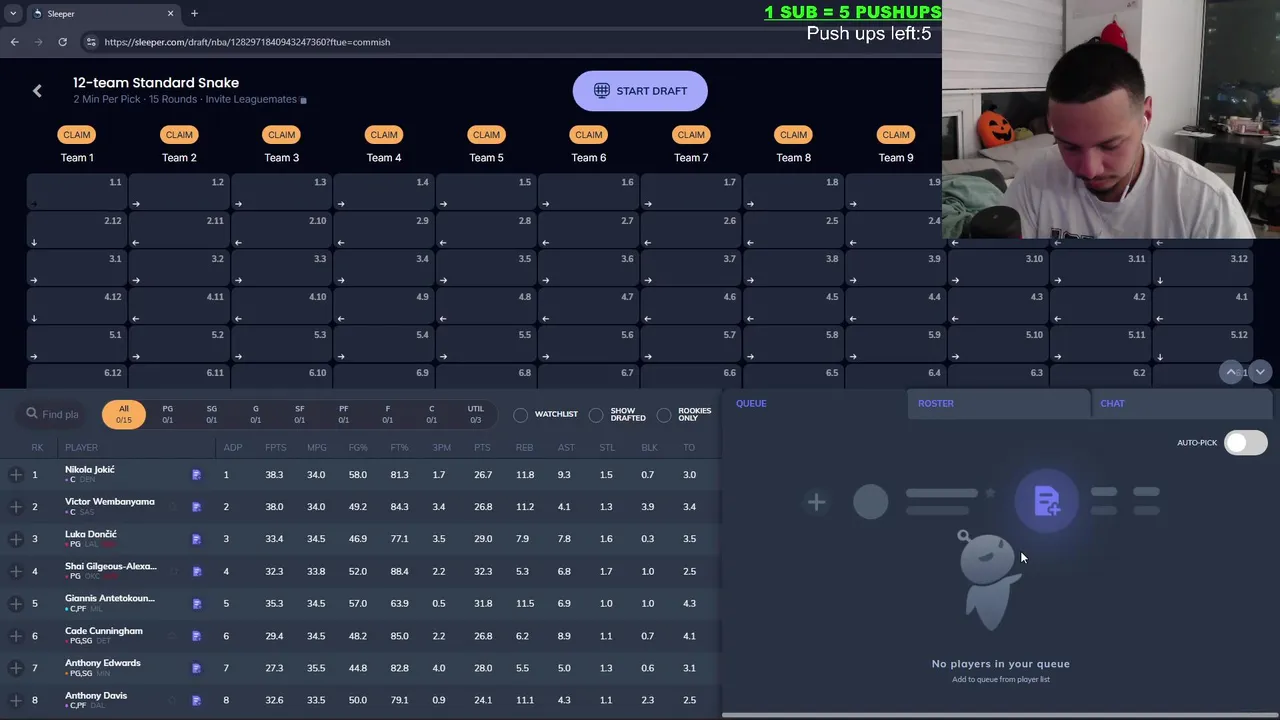Close the Sleeper browser tab
The image size is (1280, 720).
170,13
